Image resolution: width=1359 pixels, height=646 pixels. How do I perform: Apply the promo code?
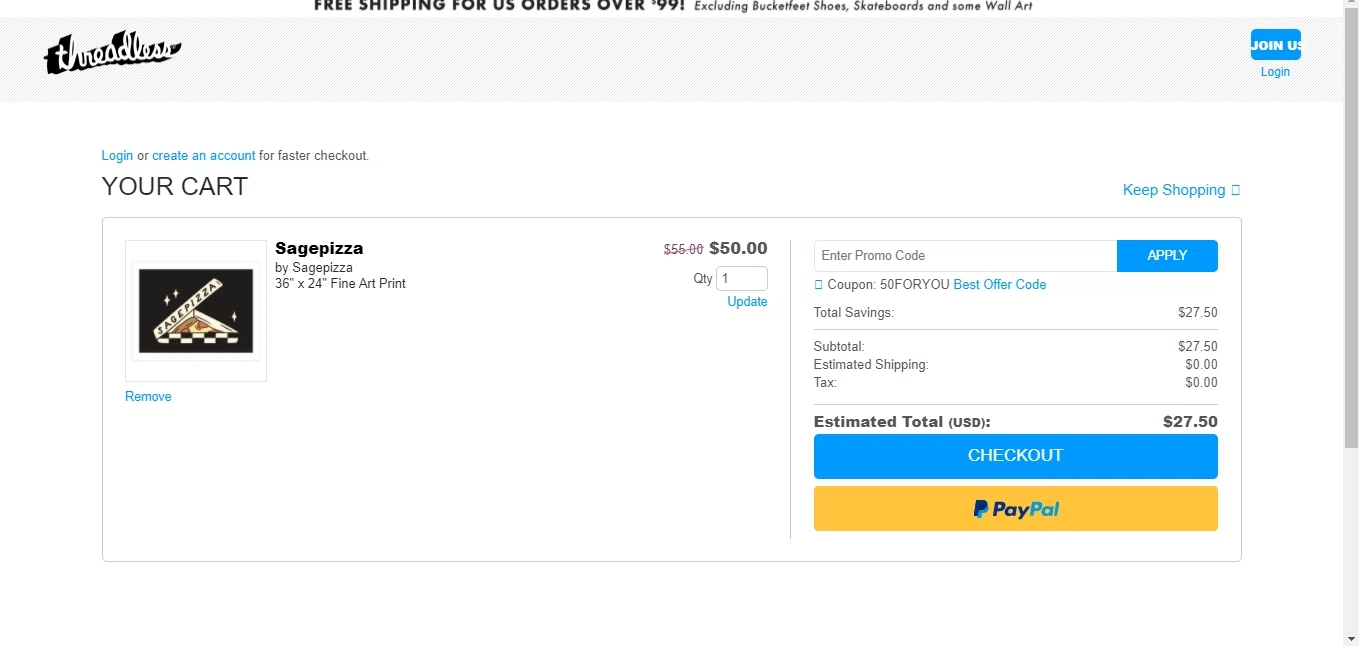1167,256
